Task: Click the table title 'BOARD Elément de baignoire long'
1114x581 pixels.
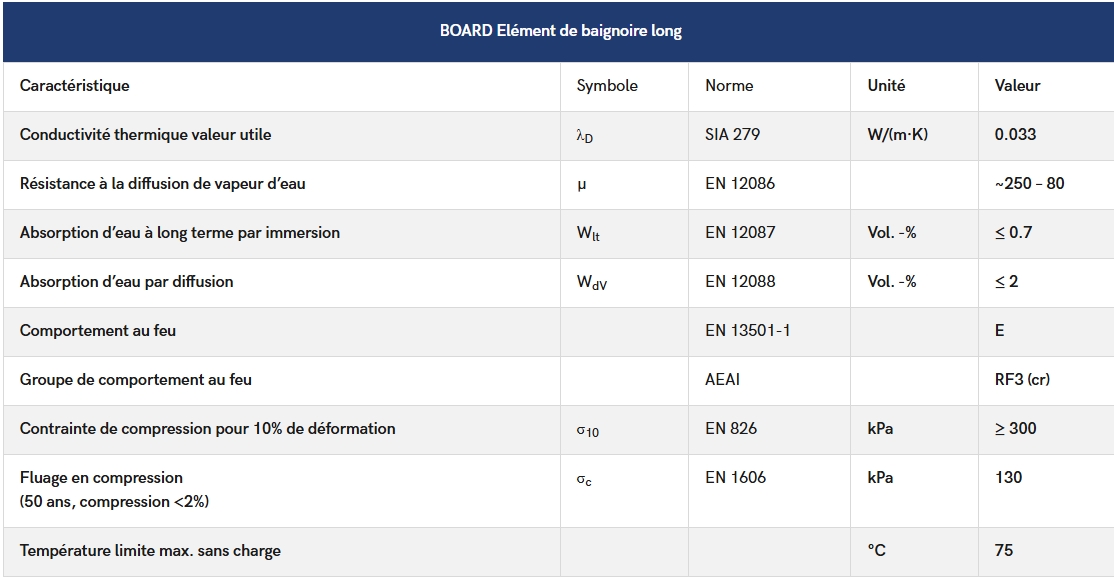Action: click(x=560, y=31)
